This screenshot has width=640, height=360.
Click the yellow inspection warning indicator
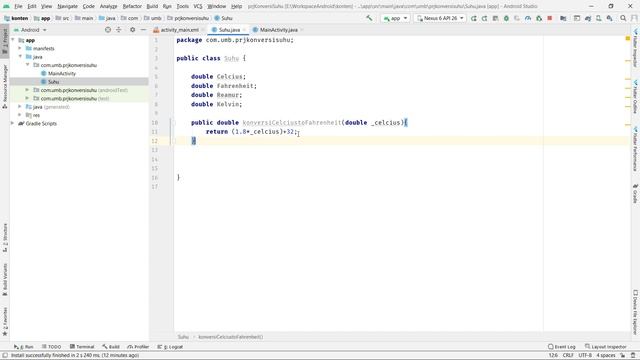pyautogui.click(x=628, y=38)
